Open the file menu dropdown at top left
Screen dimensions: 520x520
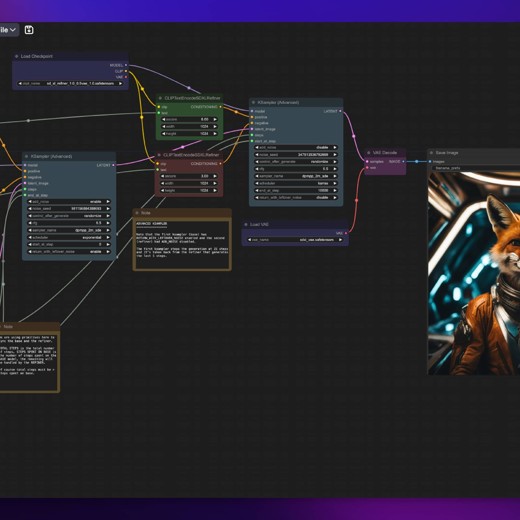tap(8, 30)
